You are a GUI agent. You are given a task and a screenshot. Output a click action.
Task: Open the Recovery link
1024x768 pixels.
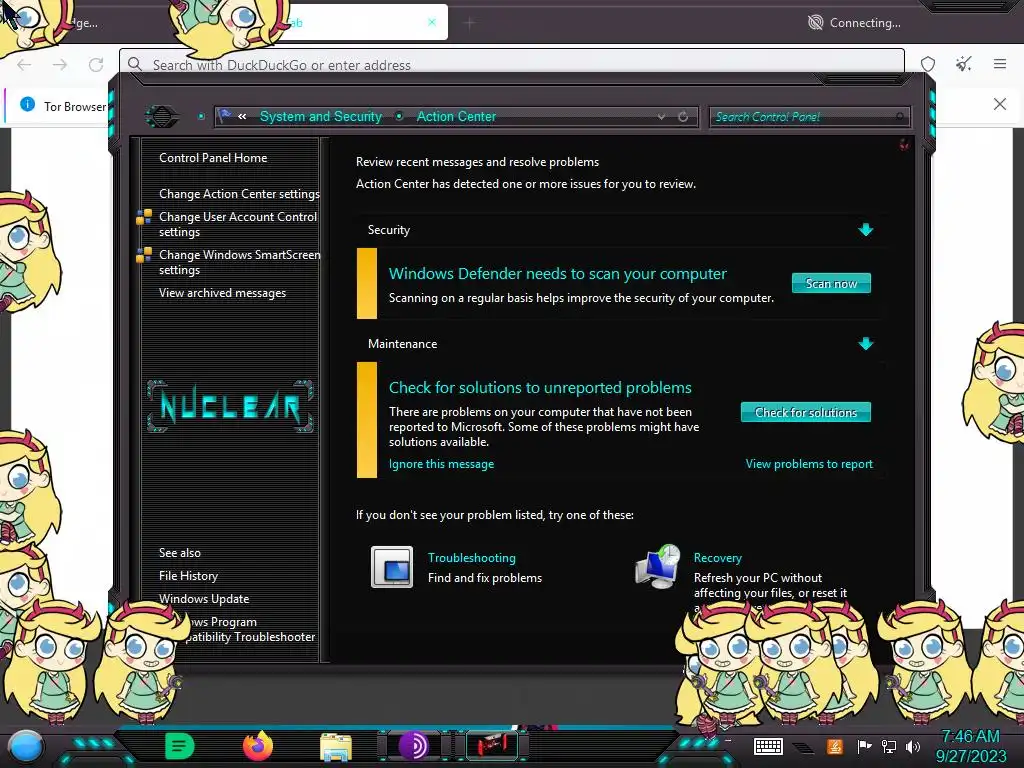tap(717, 558)
